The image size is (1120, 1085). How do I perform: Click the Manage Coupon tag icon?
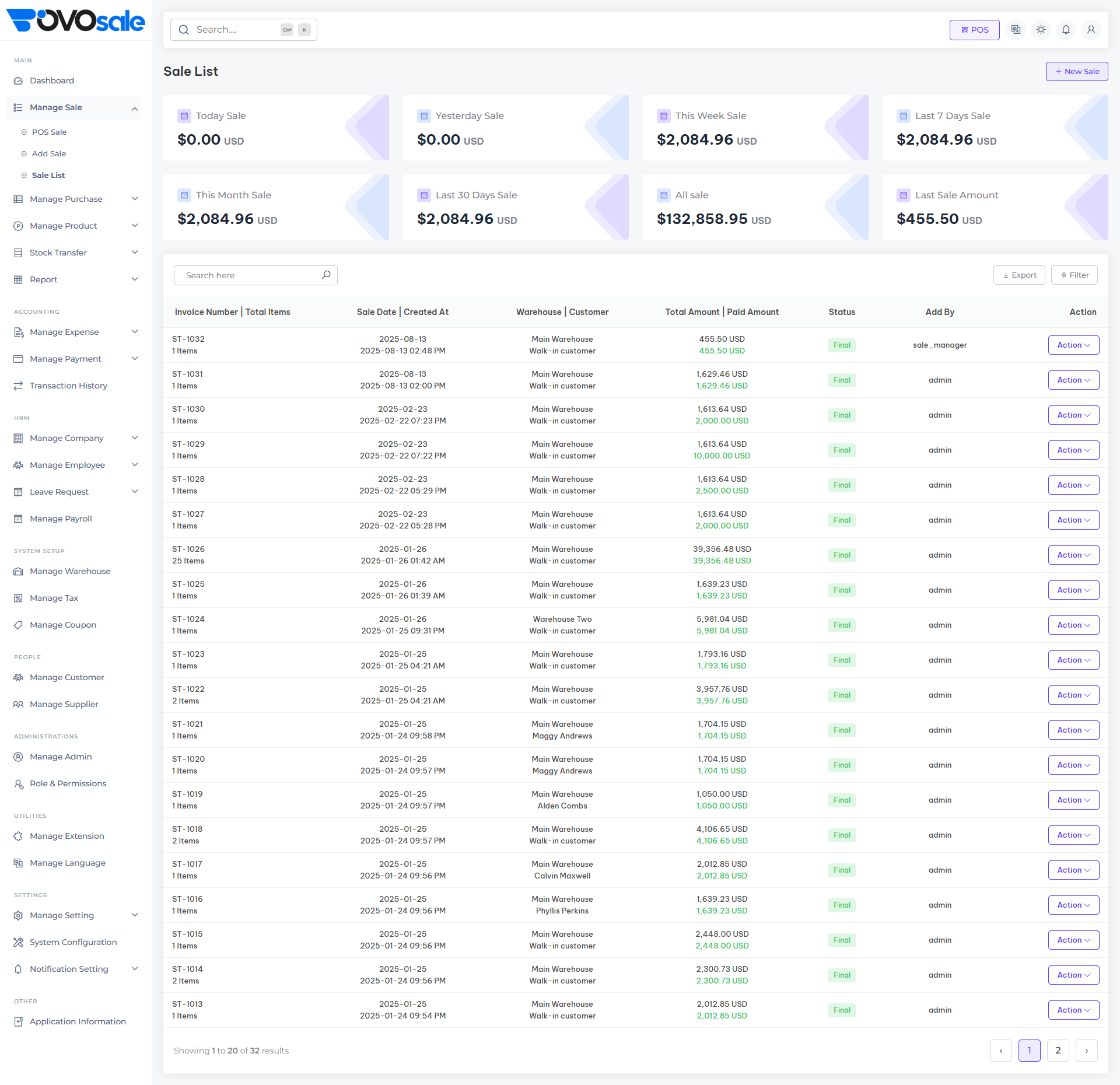point(17,625)
